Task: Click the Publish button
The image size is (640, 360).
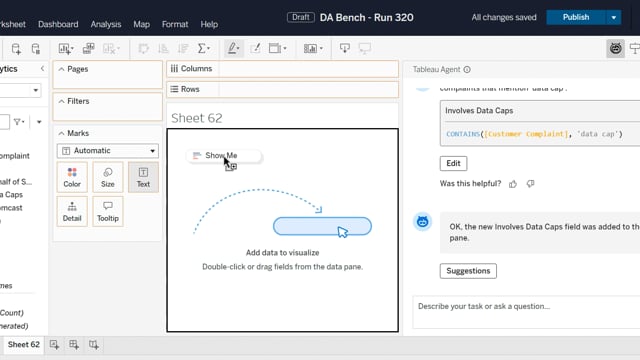Action: tap(576, 17)
